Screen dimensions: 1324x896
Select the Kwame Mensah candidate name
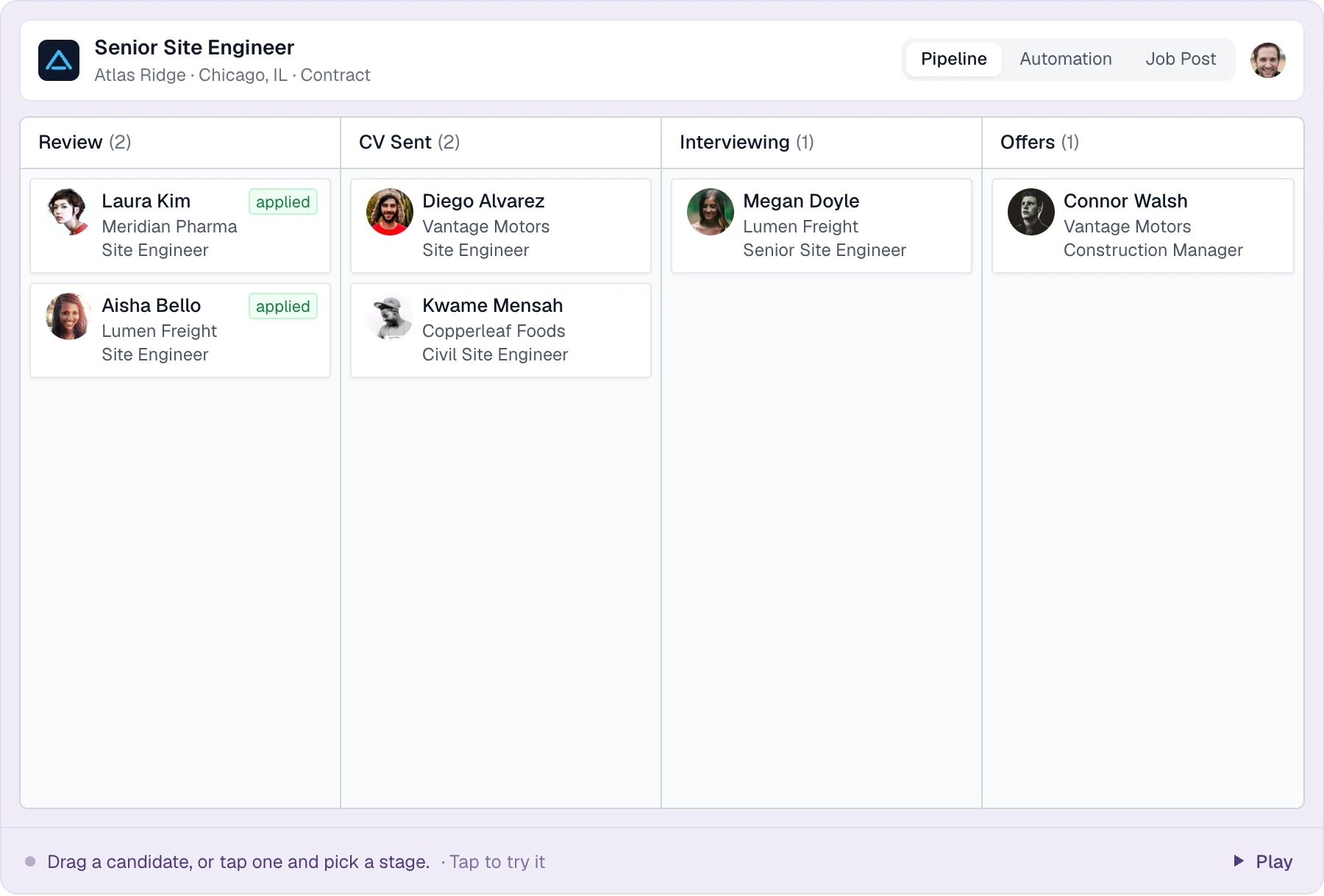pos(493,305)
